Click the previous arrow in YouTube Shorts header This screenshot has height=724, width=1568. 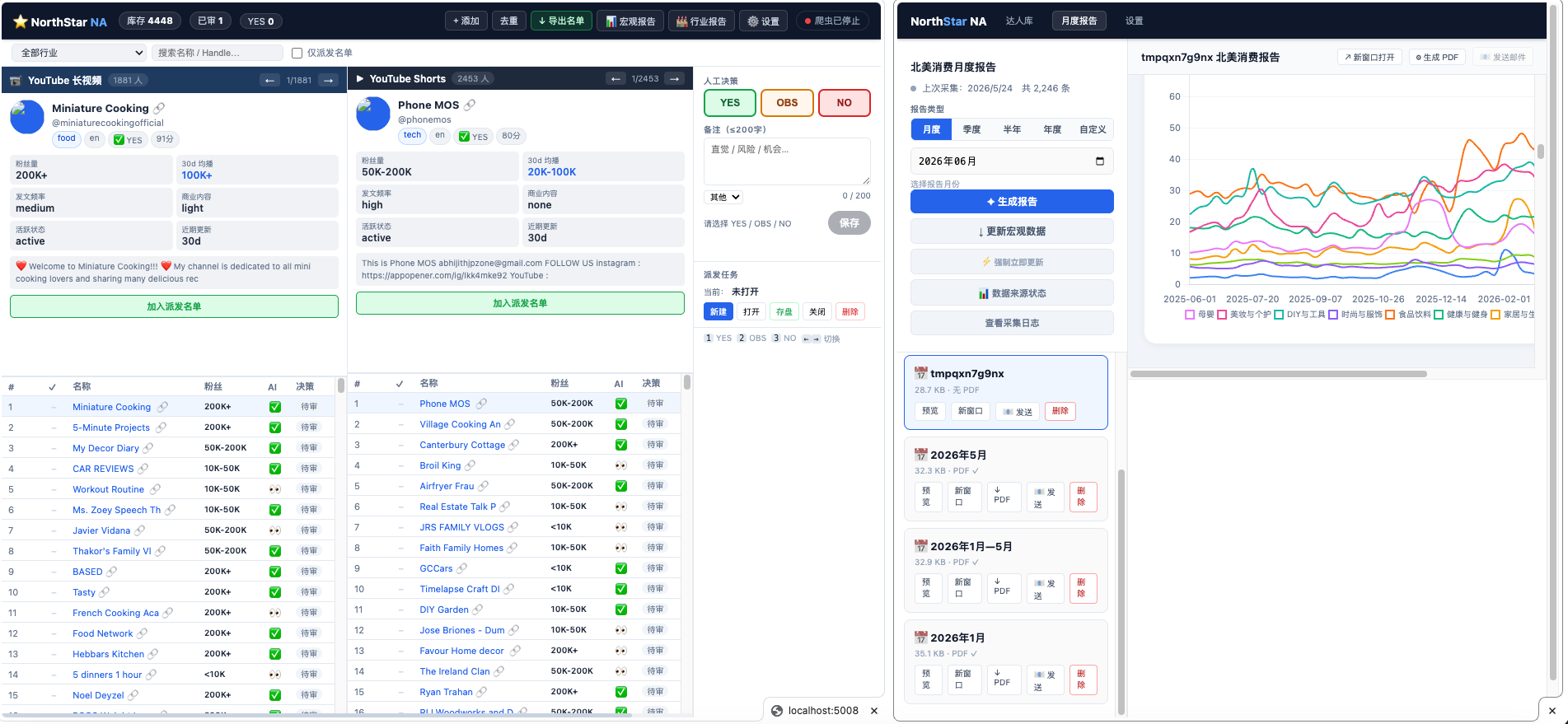pyautogui.click(x=615, y=79)
